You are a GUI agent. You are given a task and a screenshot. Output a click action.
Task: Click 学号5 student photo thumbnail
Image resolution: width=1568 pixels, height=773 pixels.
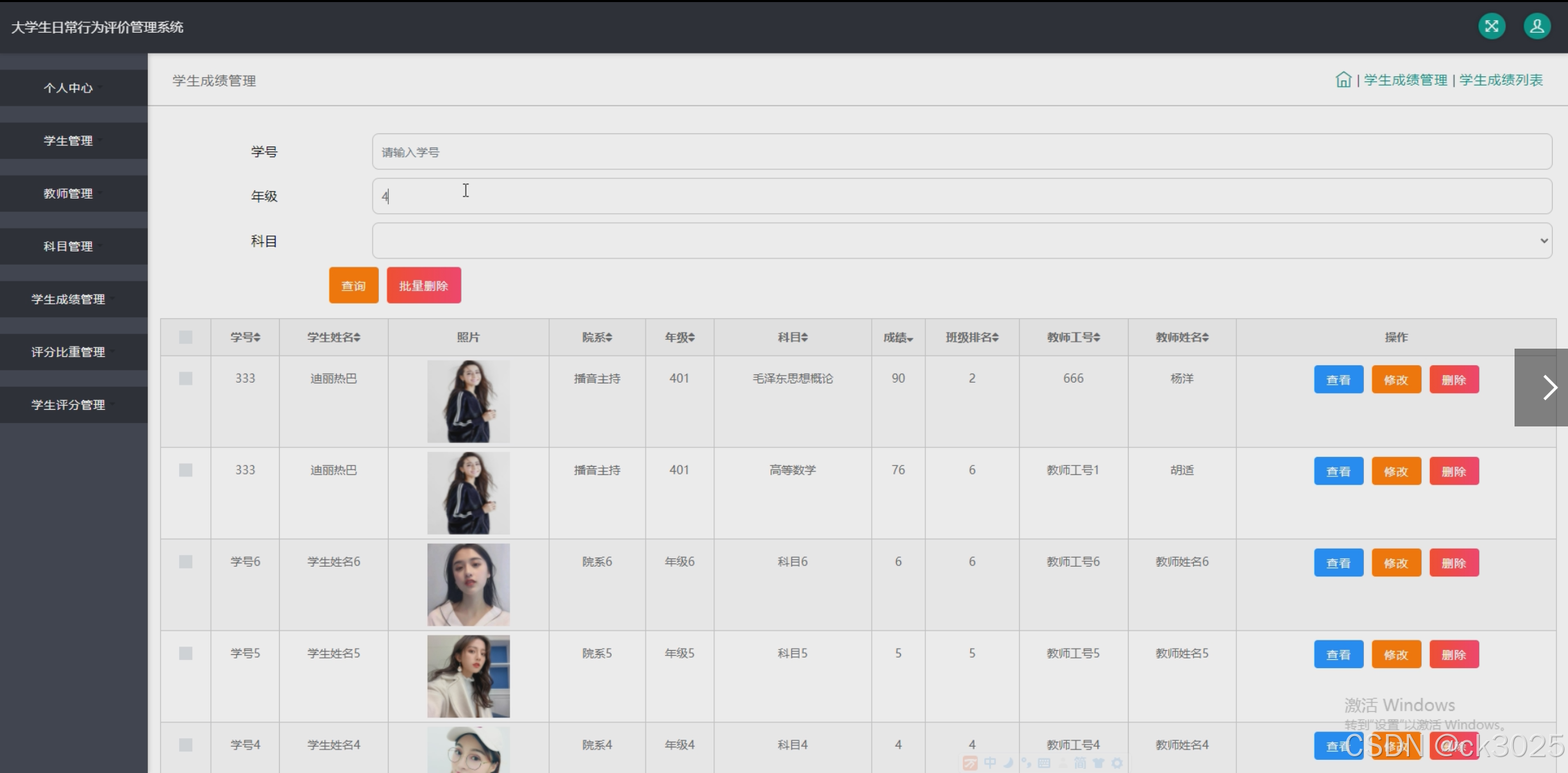coord(469,676)
